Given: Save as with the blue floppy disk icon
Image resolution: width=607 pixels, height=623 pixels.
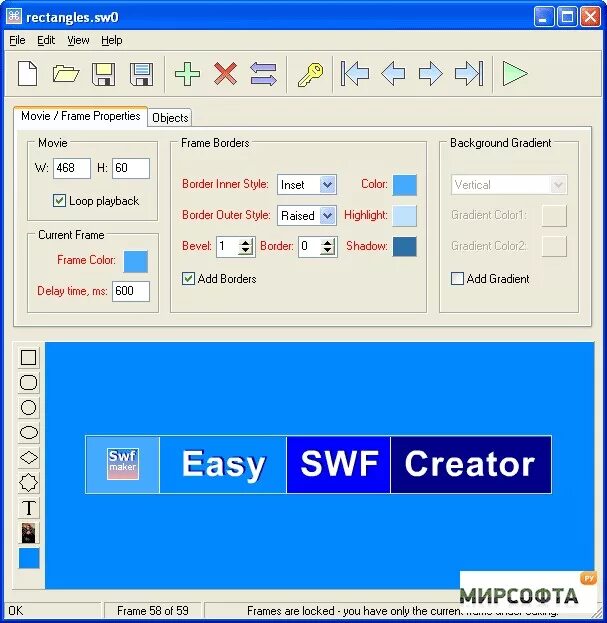Looking at the screenshot, I should [141, 74].
